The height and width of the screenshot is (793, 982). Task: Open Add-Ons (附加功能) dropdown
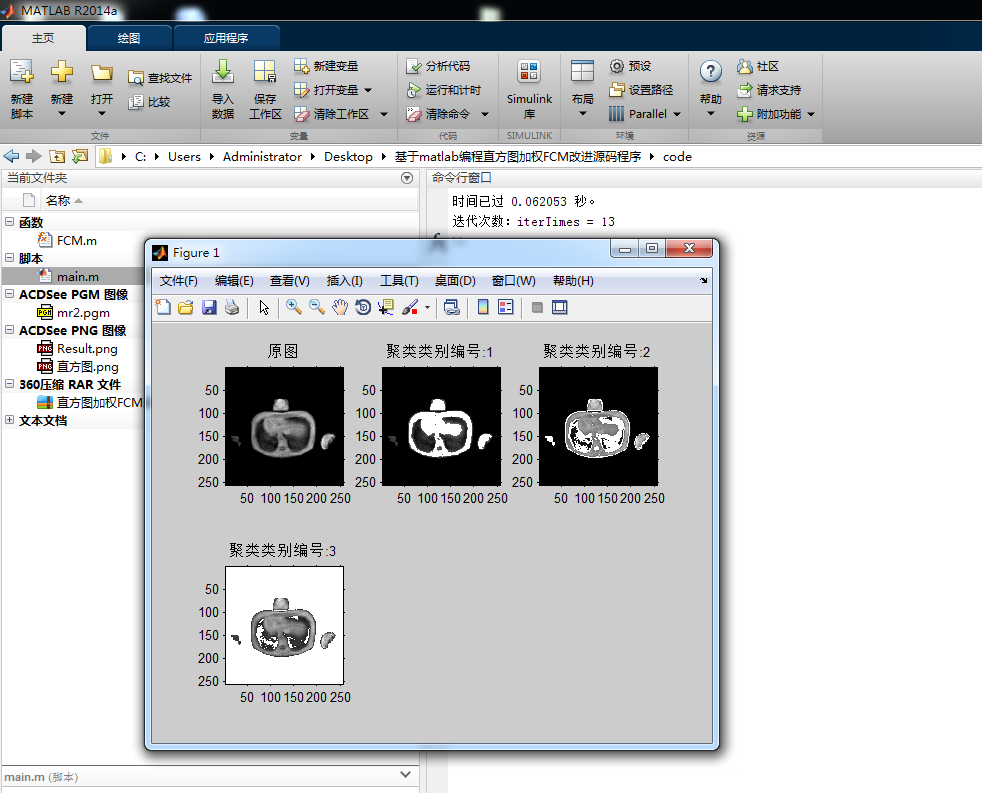point(810,114)
